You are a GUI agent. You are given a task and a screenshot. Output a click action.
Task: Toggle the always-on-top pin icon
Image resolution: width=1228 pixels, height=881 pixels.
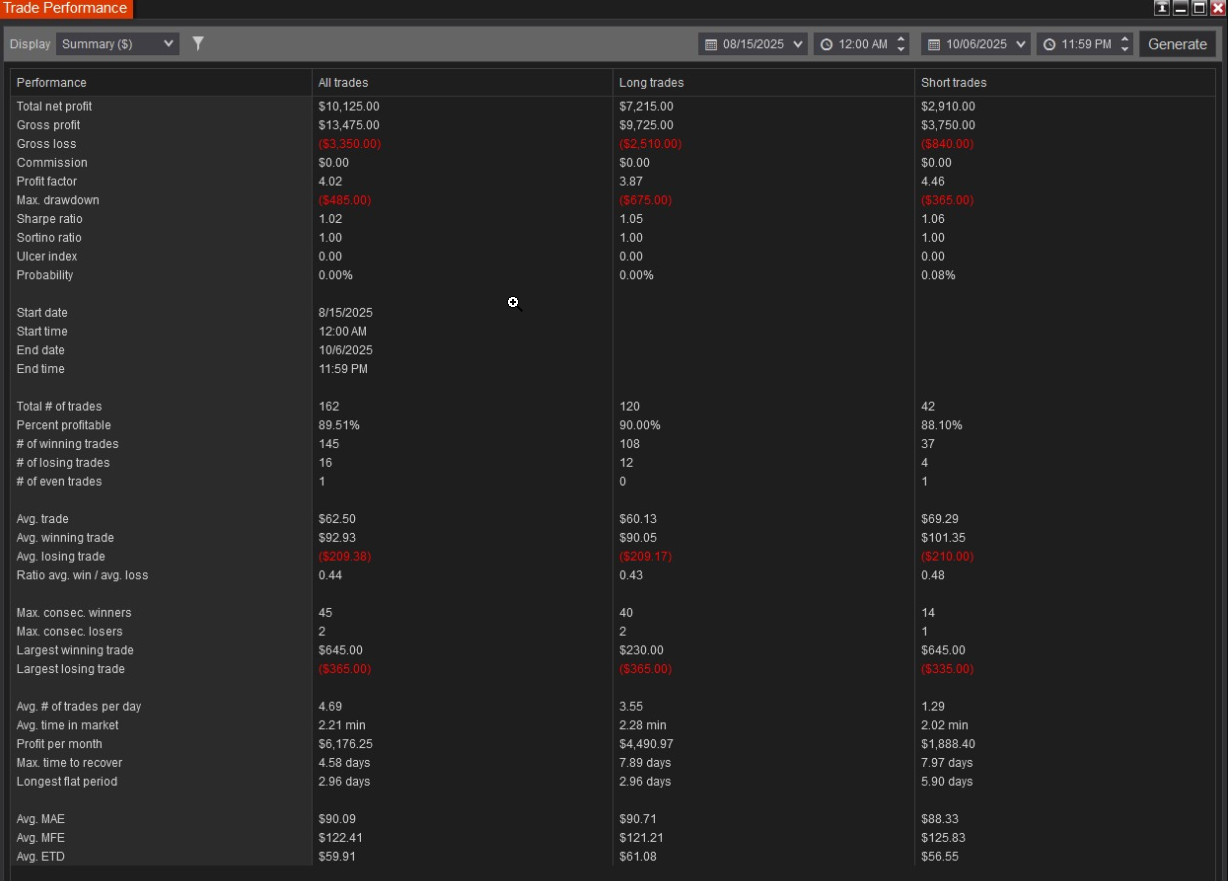[x=1161, y=8]
